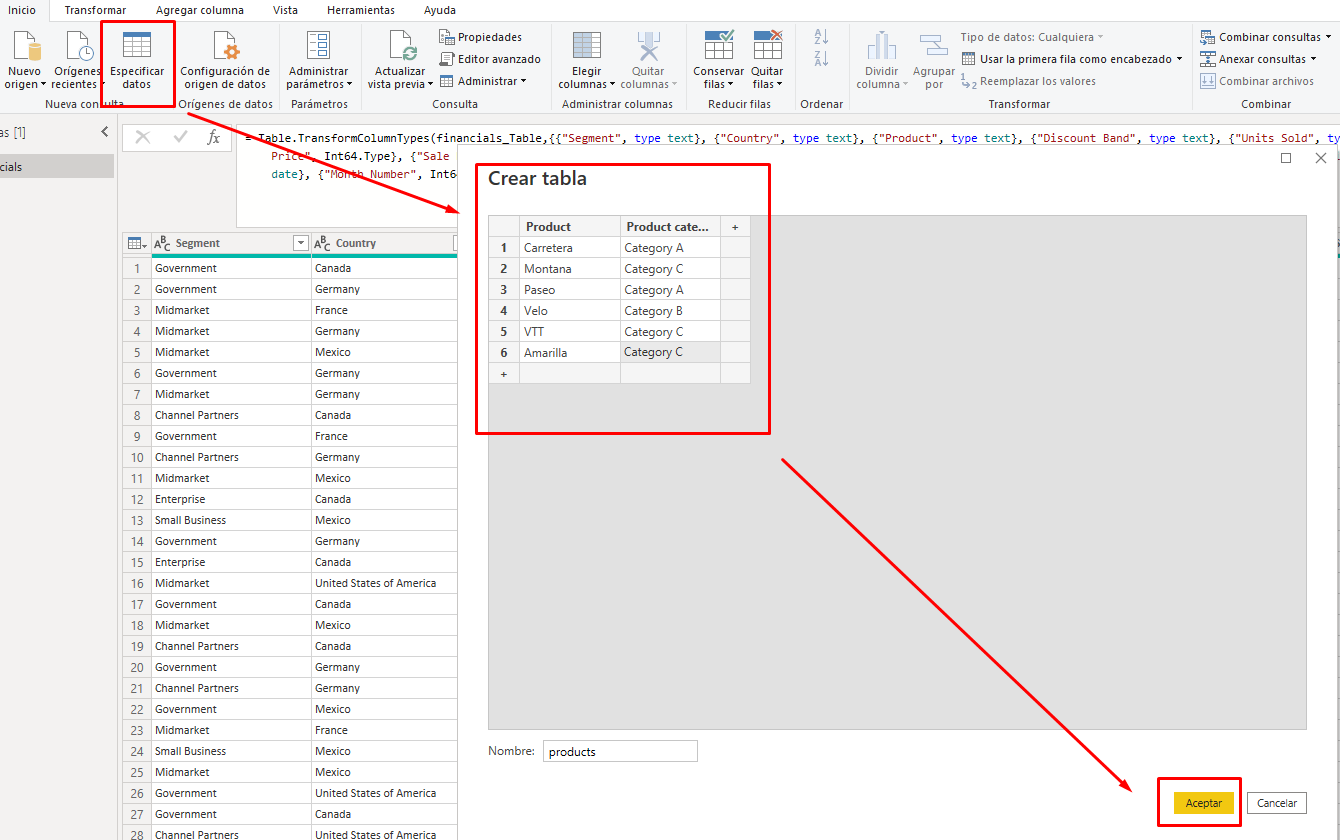Expand Usar la primera fila como encabezado

coord(1179,59)
